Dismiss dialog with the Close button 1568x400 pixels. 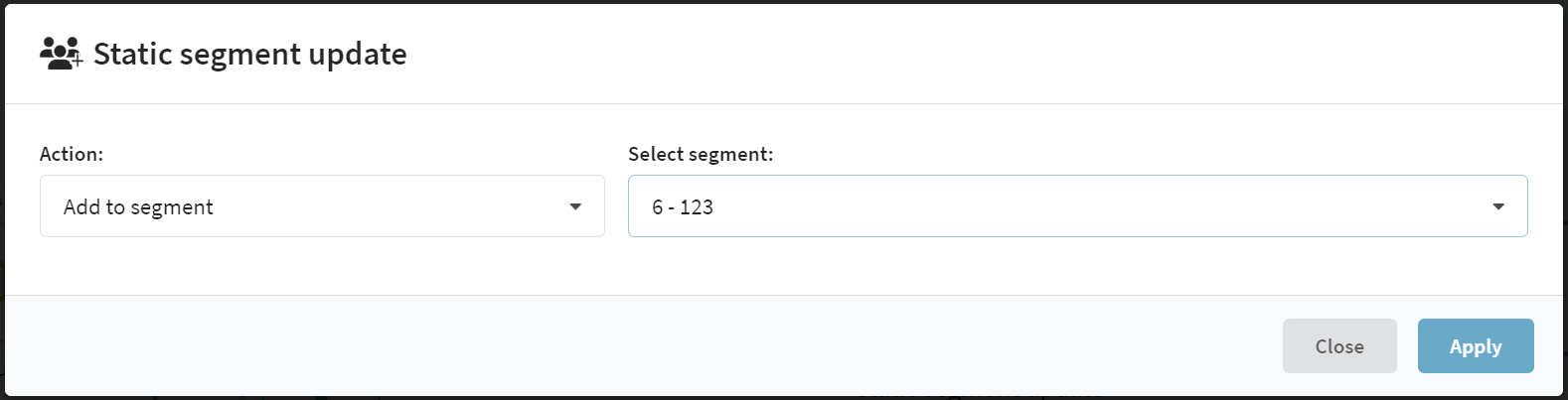pos(1339,346)
